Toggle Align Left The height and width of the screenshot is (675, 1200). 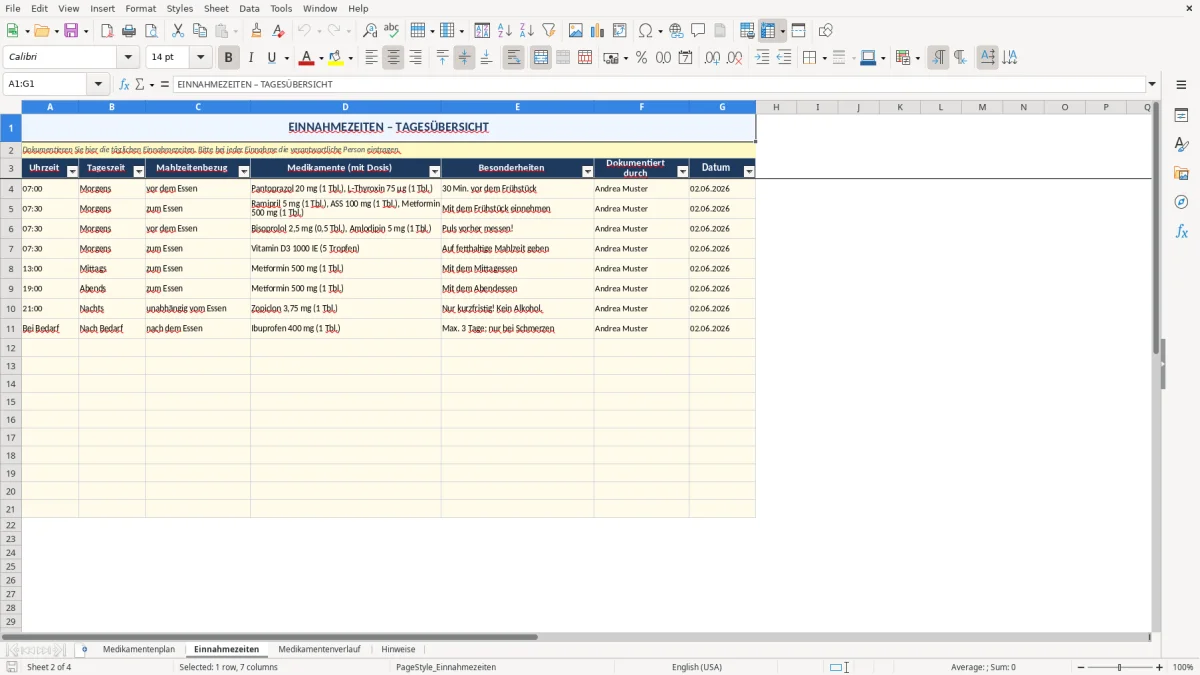coord(371,58)
